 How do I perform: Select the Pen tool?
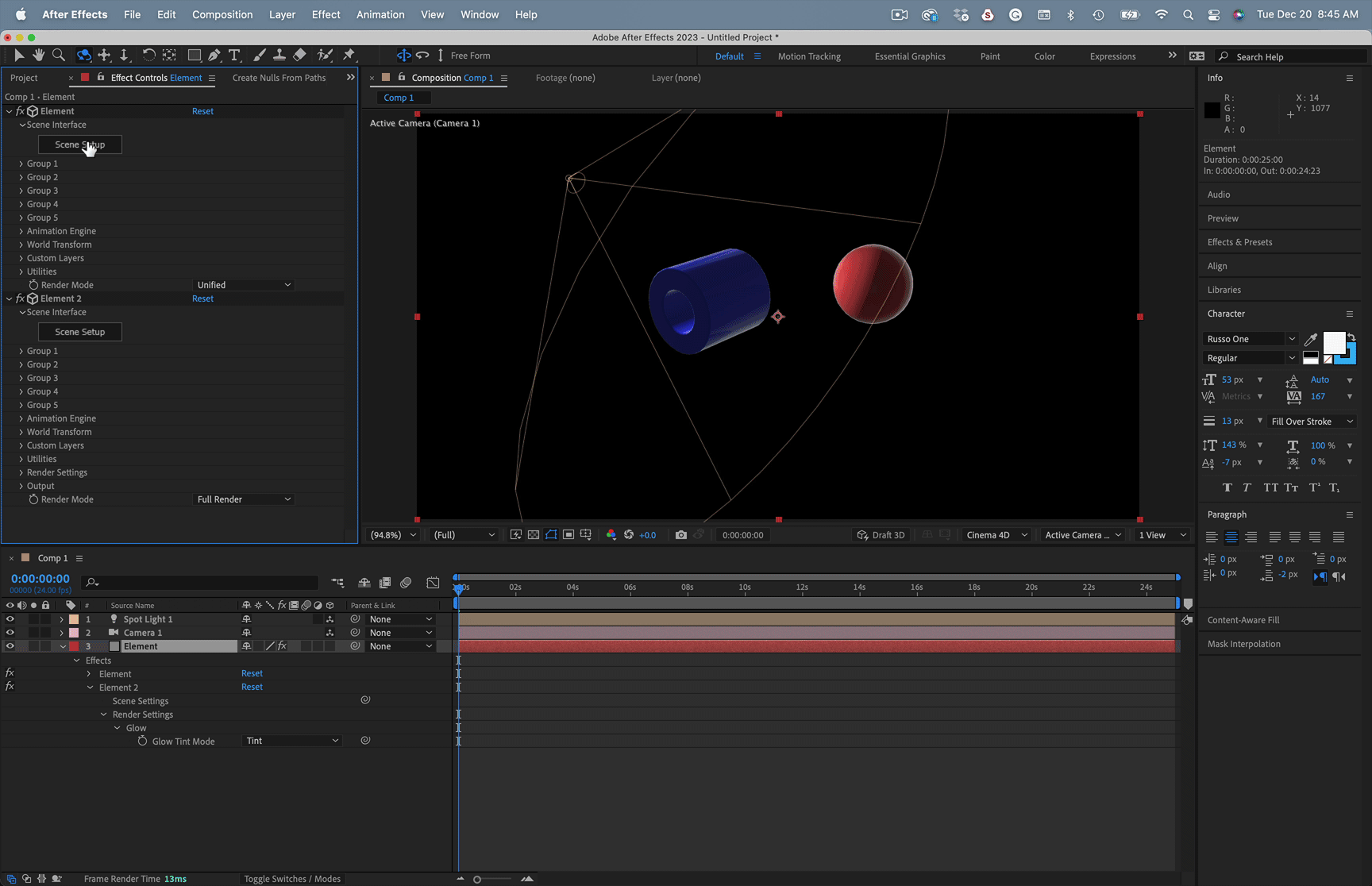214,55
